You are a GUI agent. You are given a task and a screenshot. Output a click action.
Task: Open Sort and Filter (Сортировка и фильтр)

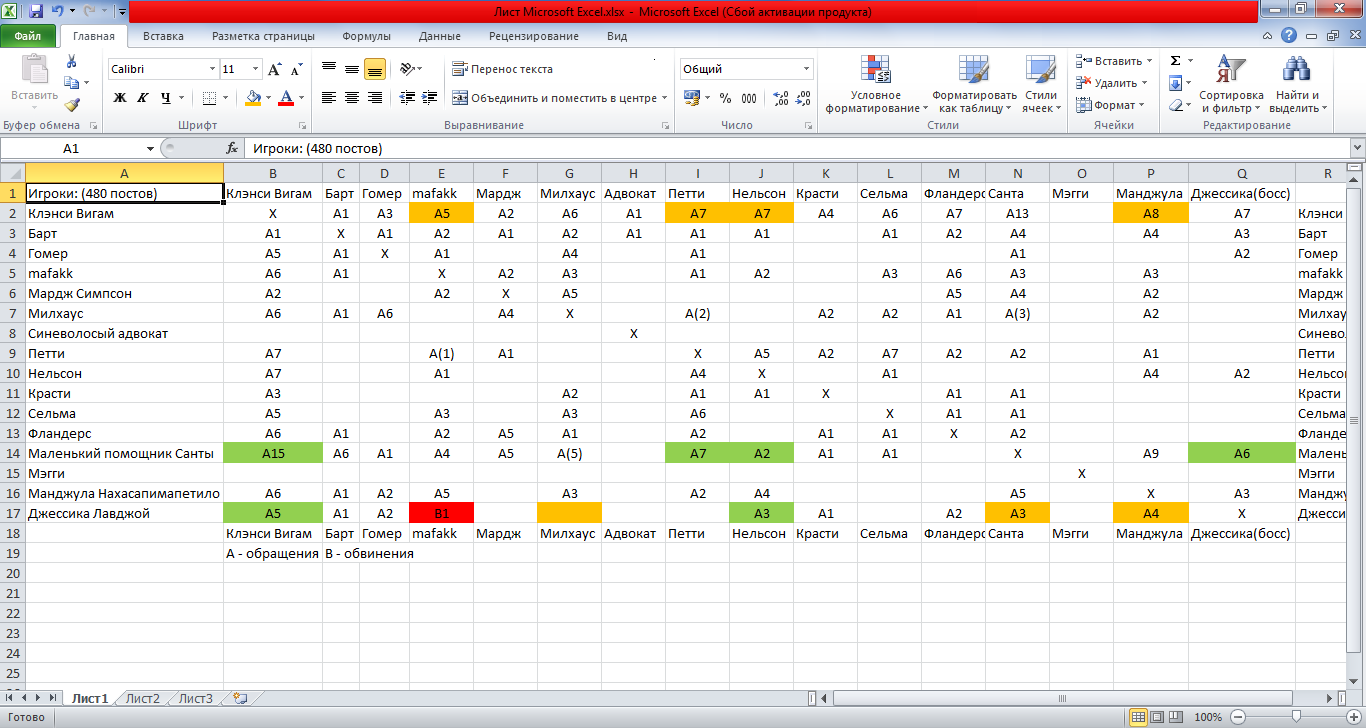1231,84
